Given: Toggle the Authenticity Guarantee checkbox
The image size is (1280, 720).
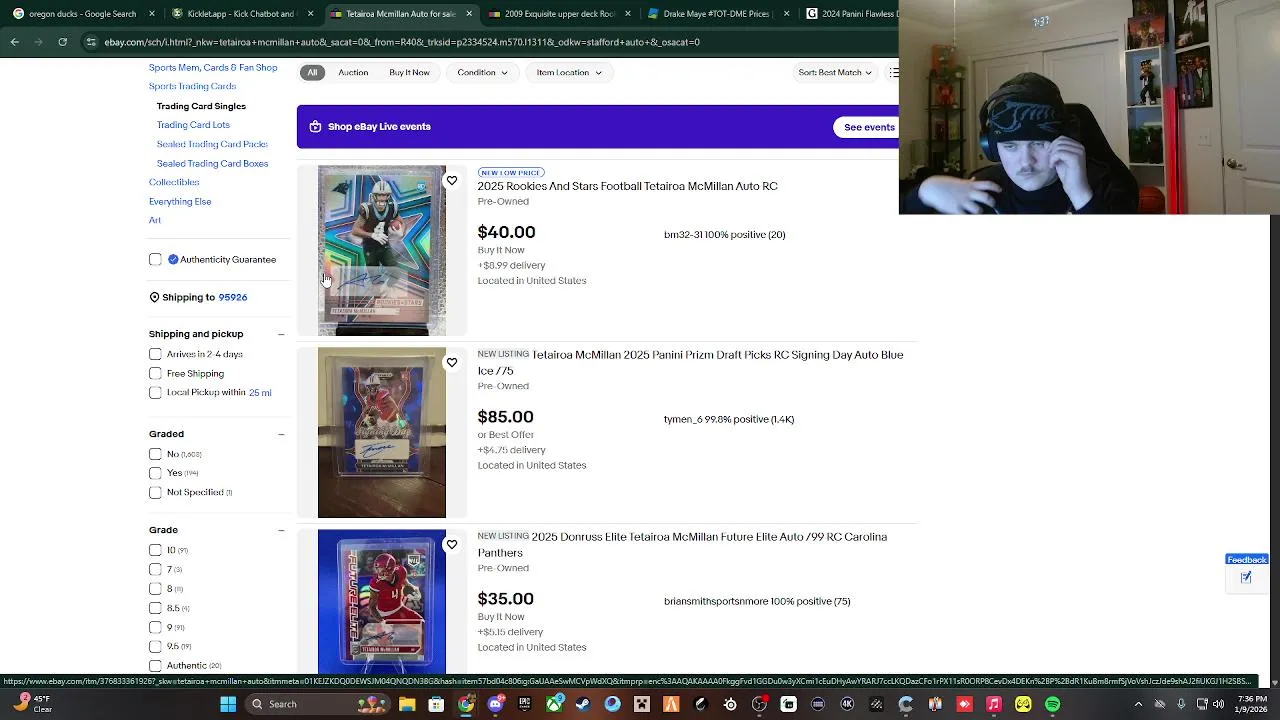Looking at the screenshot, I should tap(155, 260).
